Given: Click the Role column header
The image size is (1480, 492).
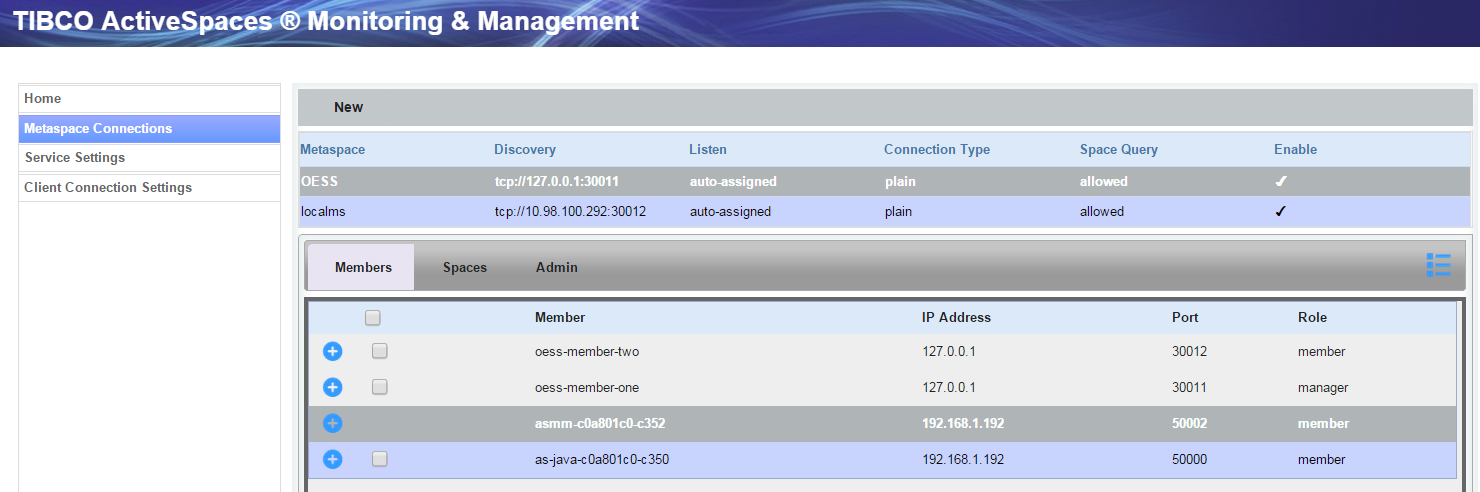Looking at the screenshot, I should tap(1312, 317).
